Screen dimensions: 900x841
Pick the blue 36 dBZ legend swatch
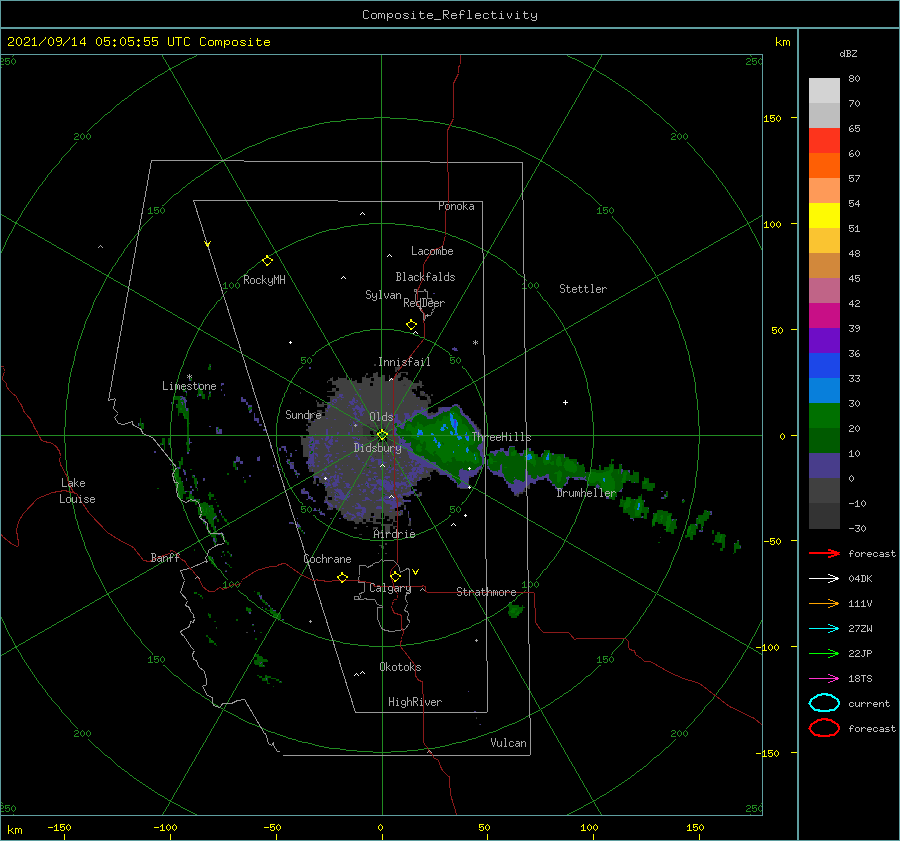click(x=824, y=365)
